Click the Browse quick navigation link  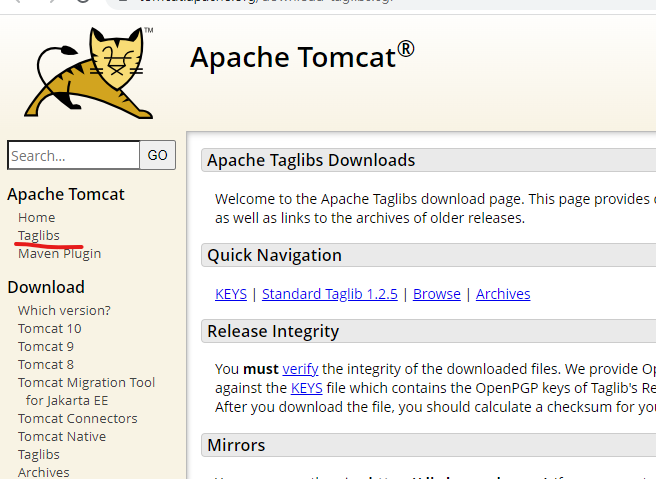[x=436, y=294]
